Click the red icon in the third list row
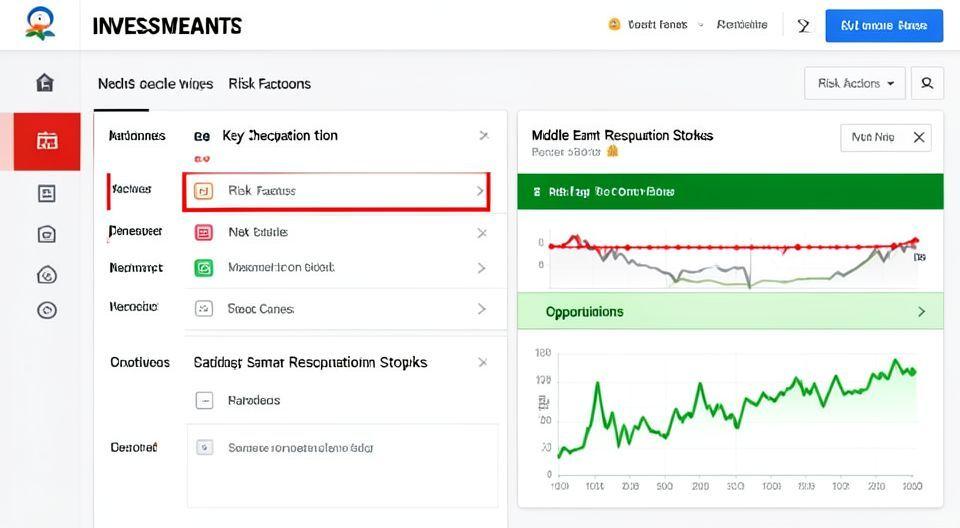This screenshot has height=528, width=960. (x=204, y=232)
